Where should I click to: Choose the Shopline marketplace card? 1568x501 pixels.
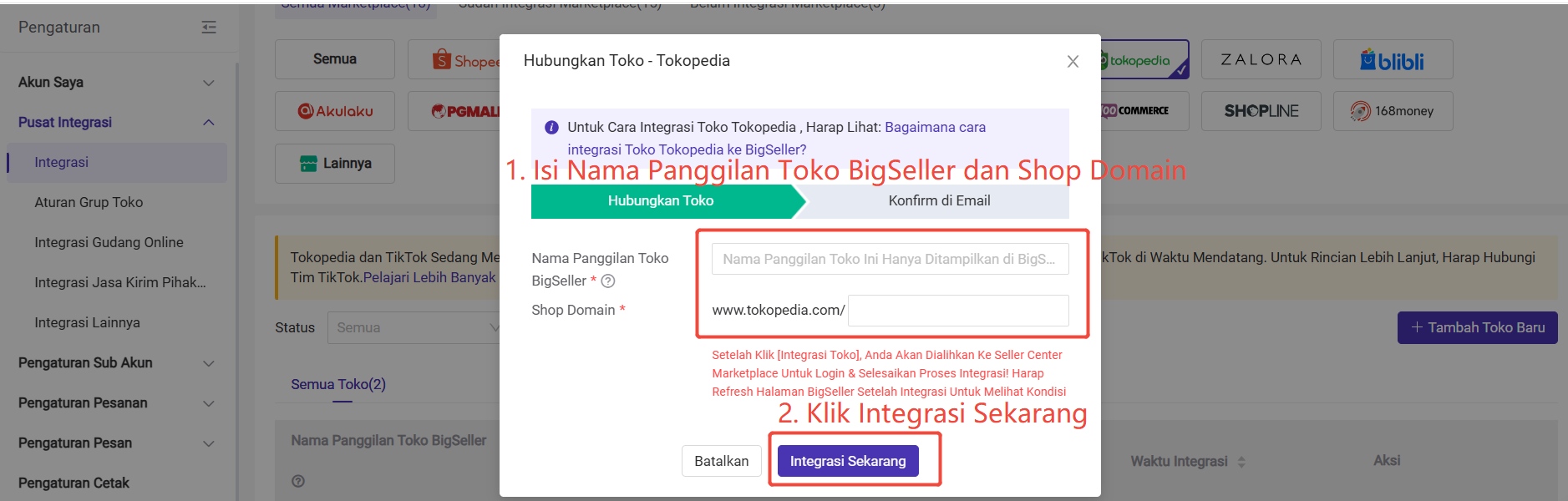click(x=1261, y=111)
